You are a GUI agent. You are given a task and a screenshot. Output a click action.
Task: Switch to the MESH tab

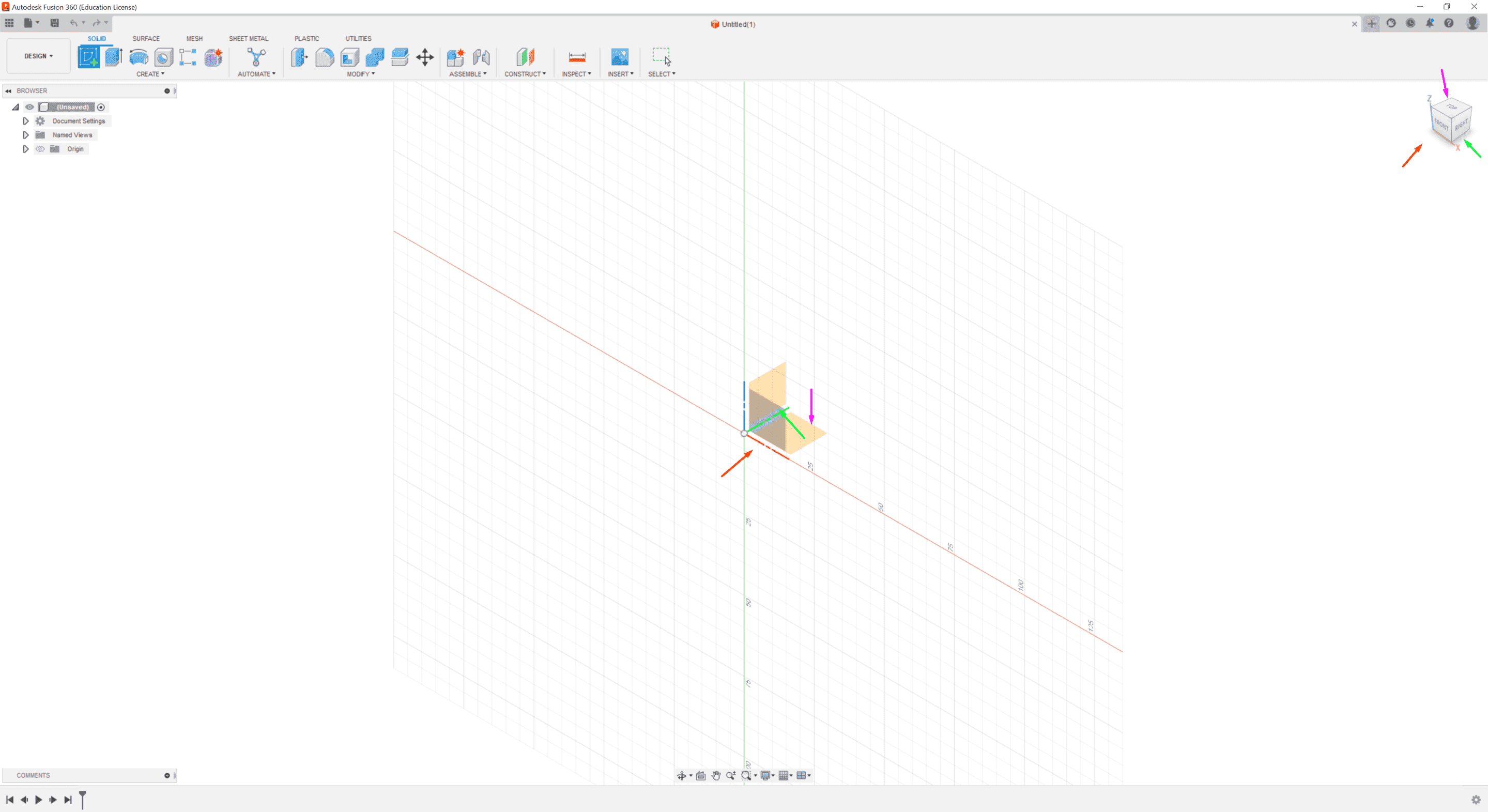tap(194, 39)
